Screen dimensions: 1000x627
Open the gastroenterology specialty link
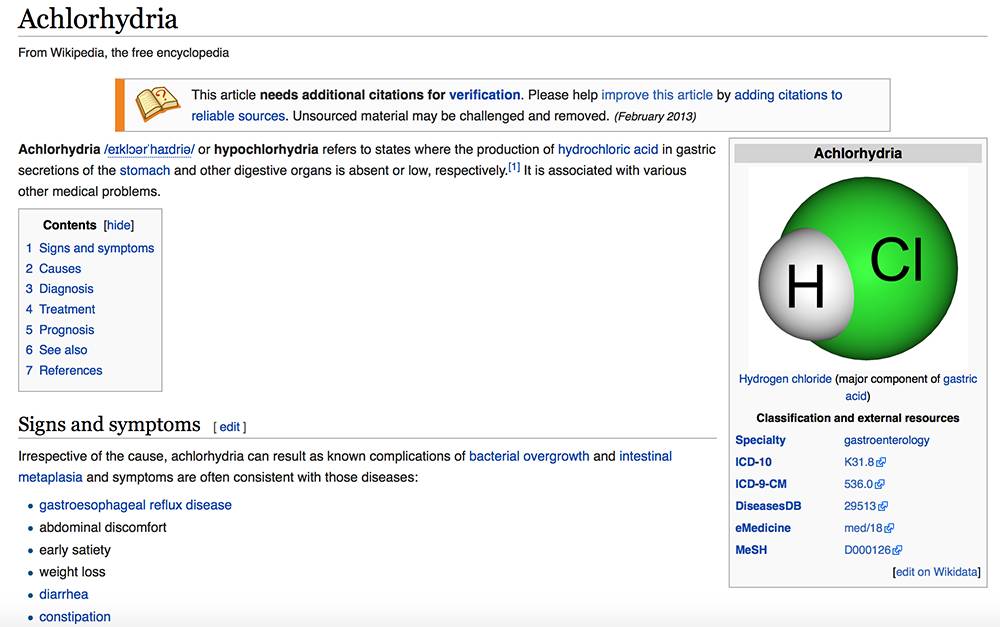pos(886,440)
